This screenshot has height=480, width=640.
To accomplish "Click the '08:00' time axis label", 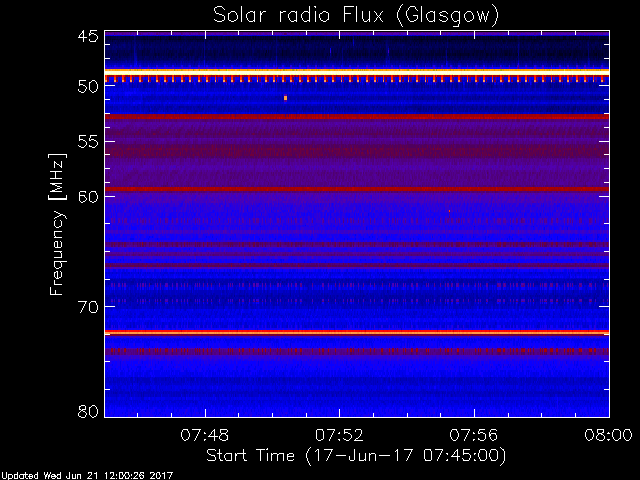I will point(609,435).
